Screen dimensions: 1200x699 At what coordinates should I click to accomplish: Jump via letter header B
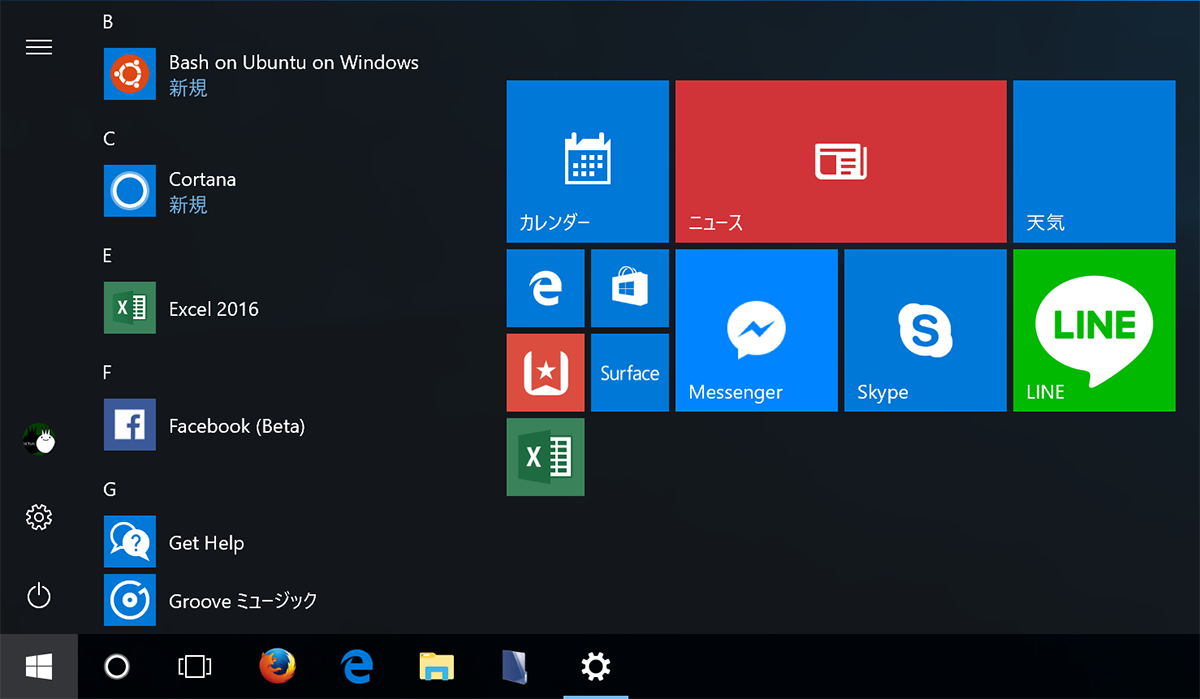click(108, 21)
